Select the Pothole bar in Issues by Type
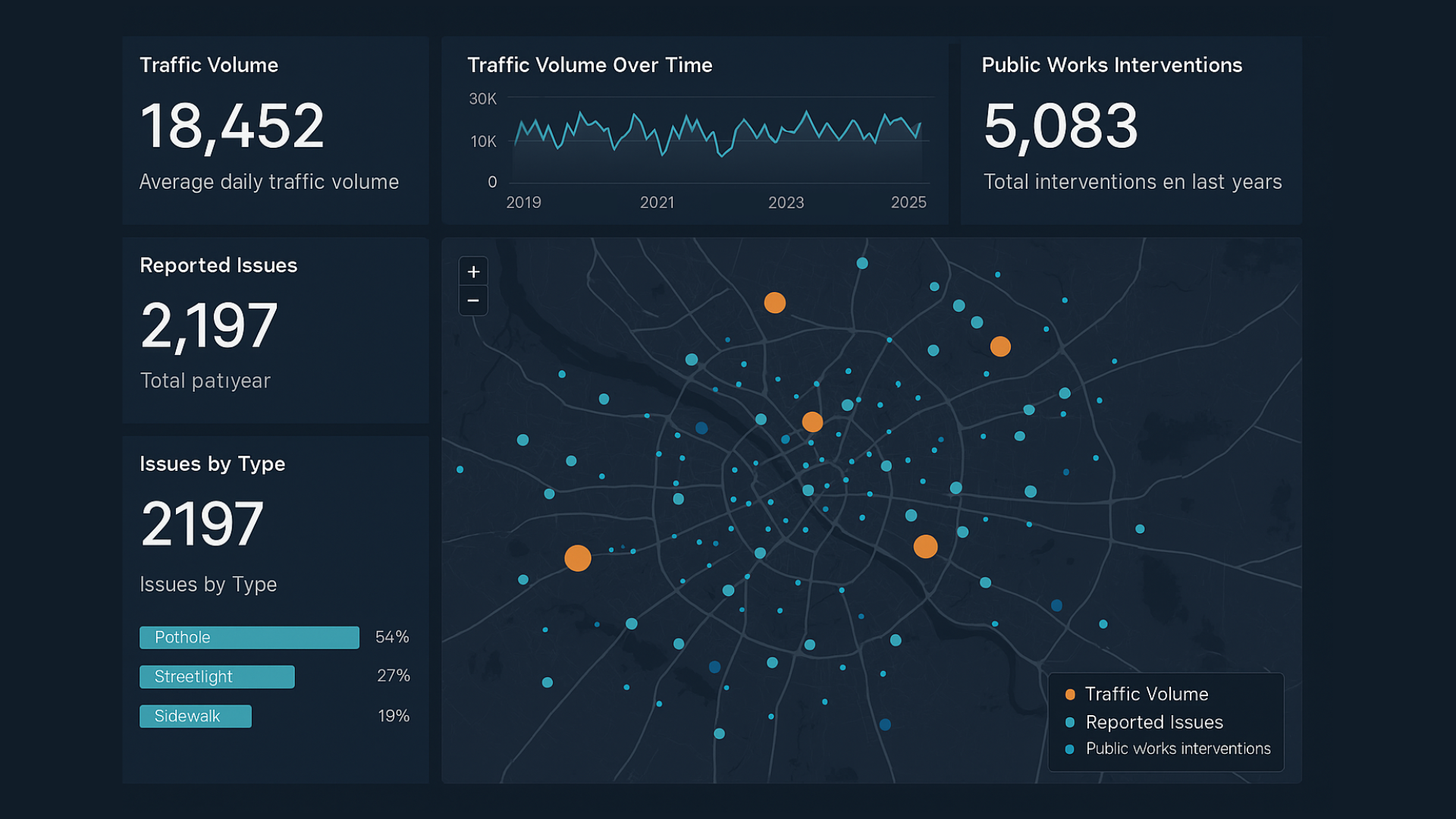1456x819 pixels. click(x=249, y=638)
